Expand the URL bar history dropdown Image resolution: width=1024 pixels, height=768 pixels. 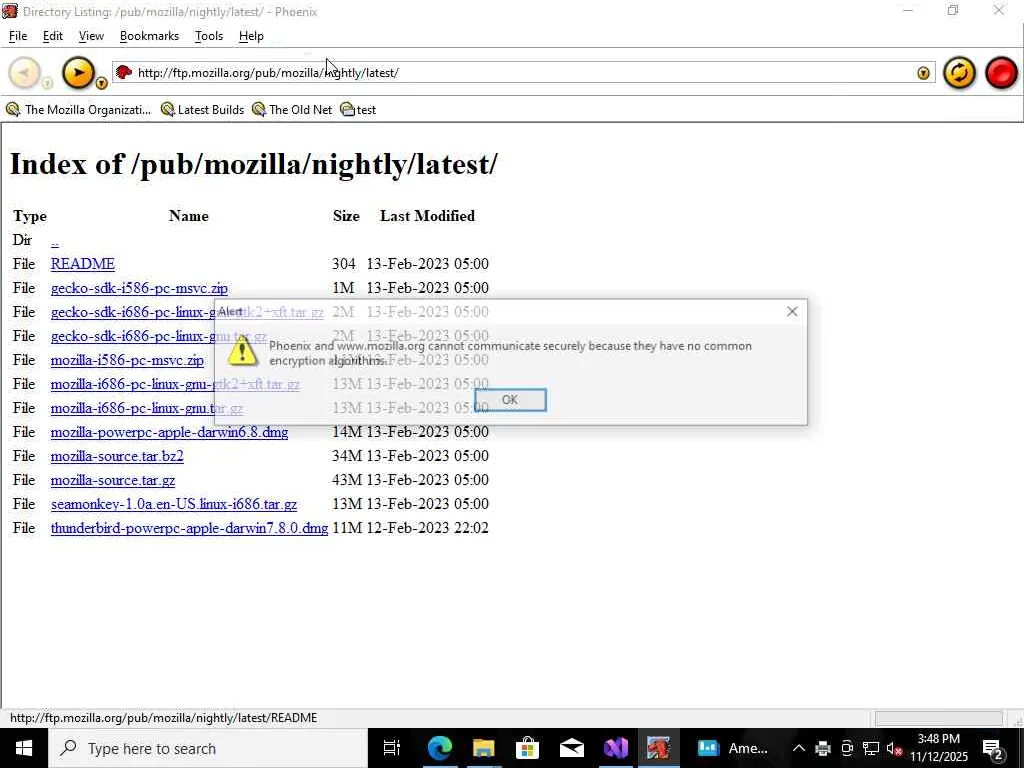923,73
